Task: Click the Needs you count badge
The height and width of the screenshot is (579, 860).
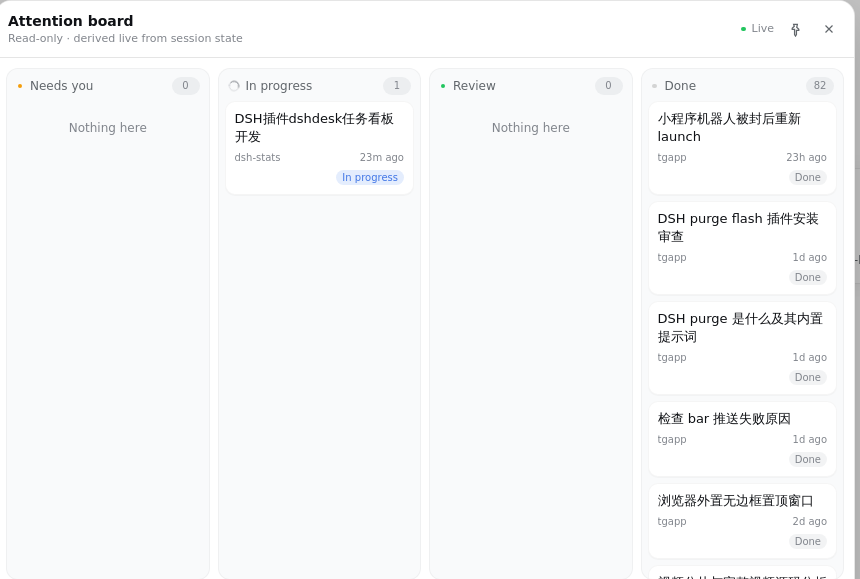Action: click(x=185, y=86)
